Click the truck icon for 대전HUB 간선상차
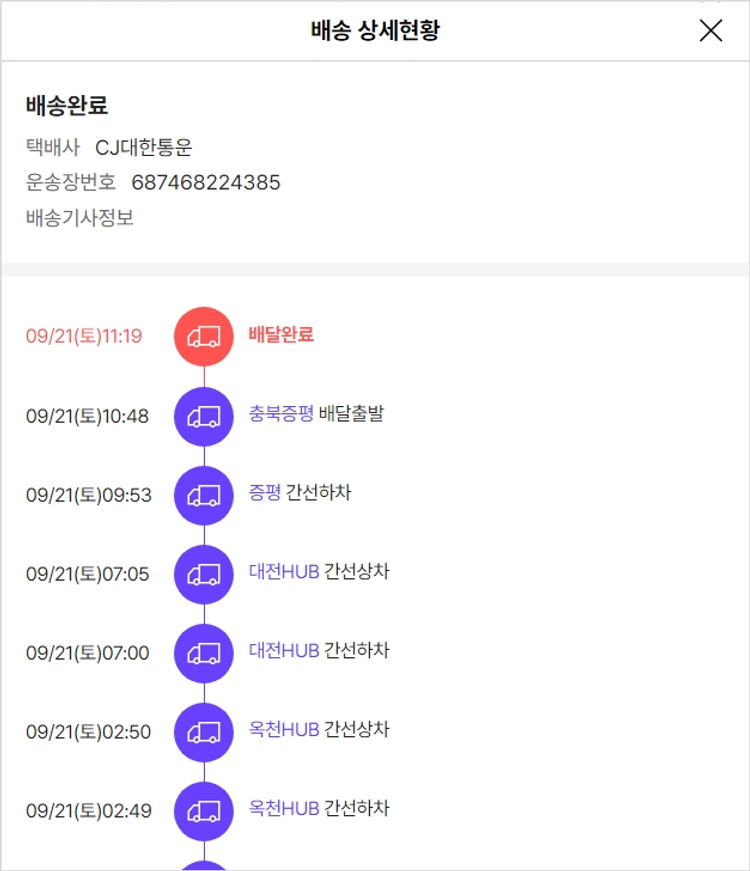This screenshot has width=750, height=871. (x=204, y=573)
